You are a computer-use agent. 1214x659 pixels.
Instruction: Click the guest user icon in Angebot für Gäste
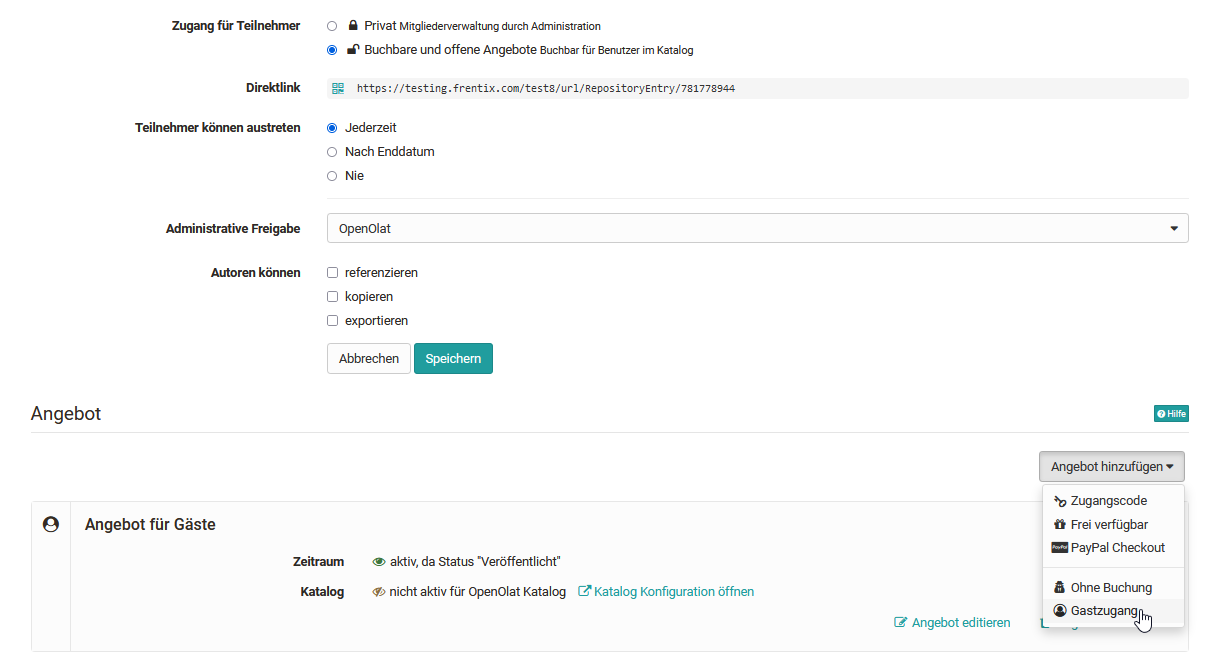tap(51, 524)
